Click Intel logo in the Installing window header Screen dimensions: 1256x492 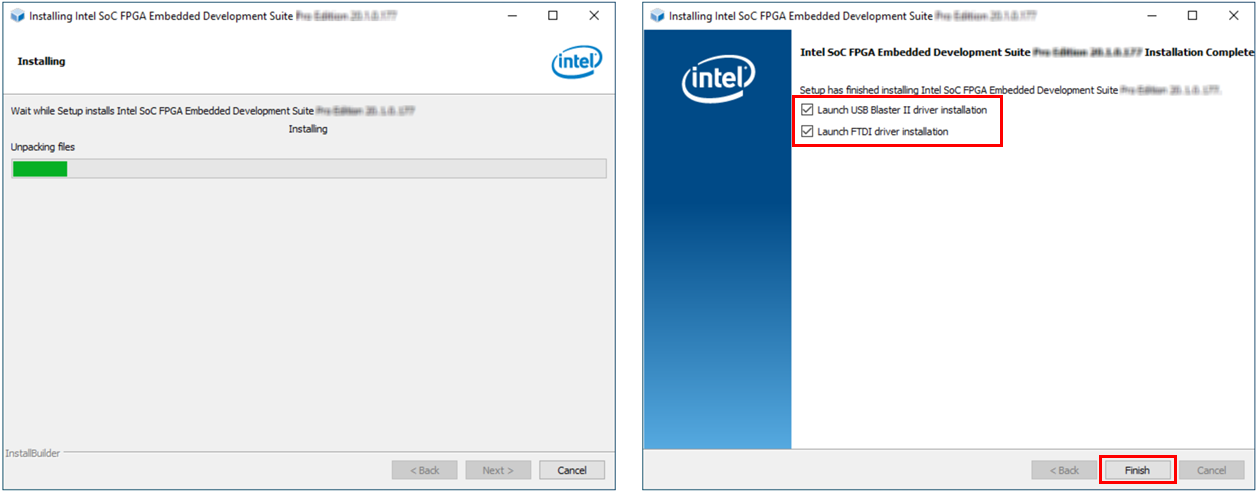tap(577, 62)
